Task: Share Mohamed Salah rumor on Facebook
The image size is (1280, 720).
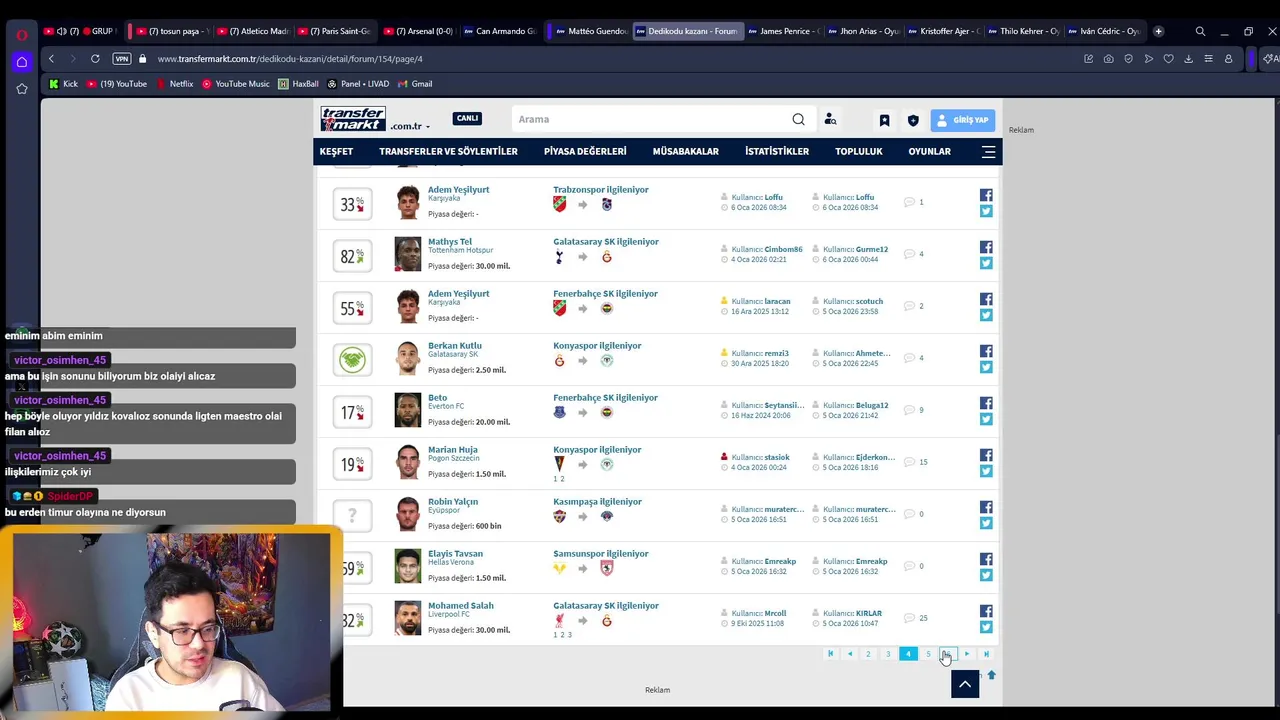Action: (986, 611)
